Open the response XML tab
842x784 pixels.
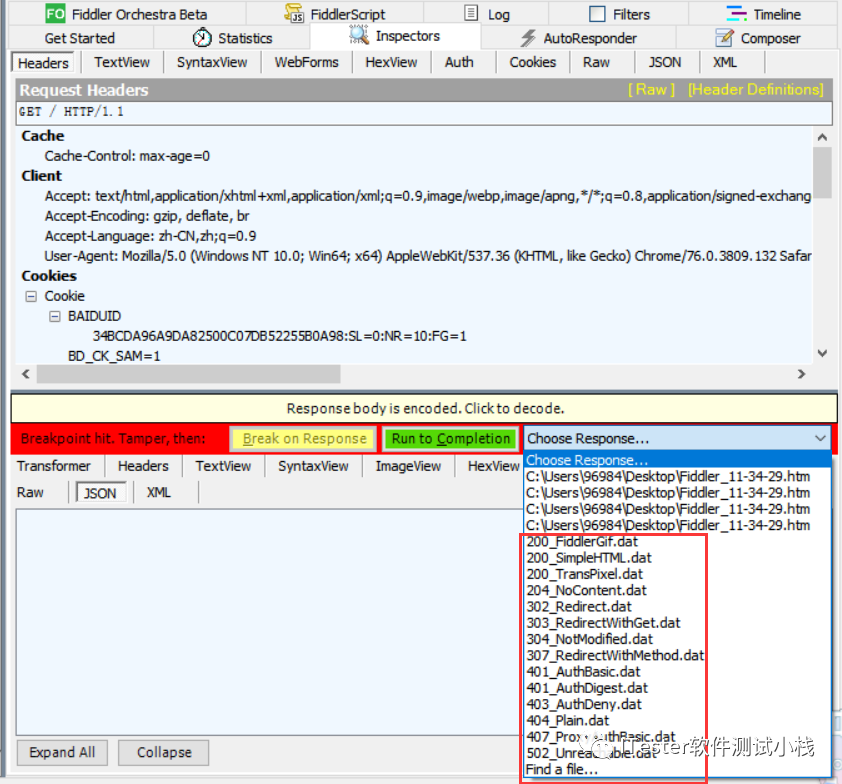(x=159, y=492)
